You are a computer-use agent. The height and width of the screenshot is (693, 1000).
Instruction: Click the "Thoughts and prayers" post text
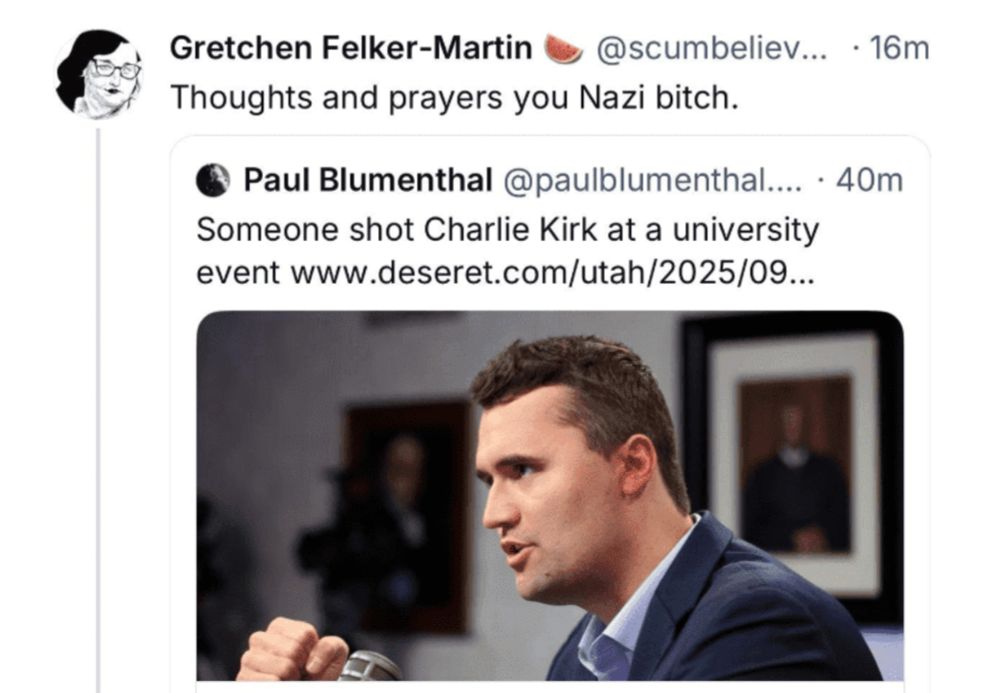click(453, 98)
